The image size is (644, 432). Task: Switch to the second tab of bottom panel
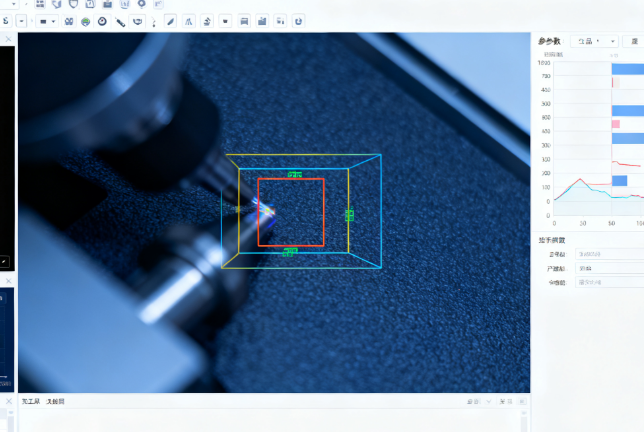(x=56, y=401)
